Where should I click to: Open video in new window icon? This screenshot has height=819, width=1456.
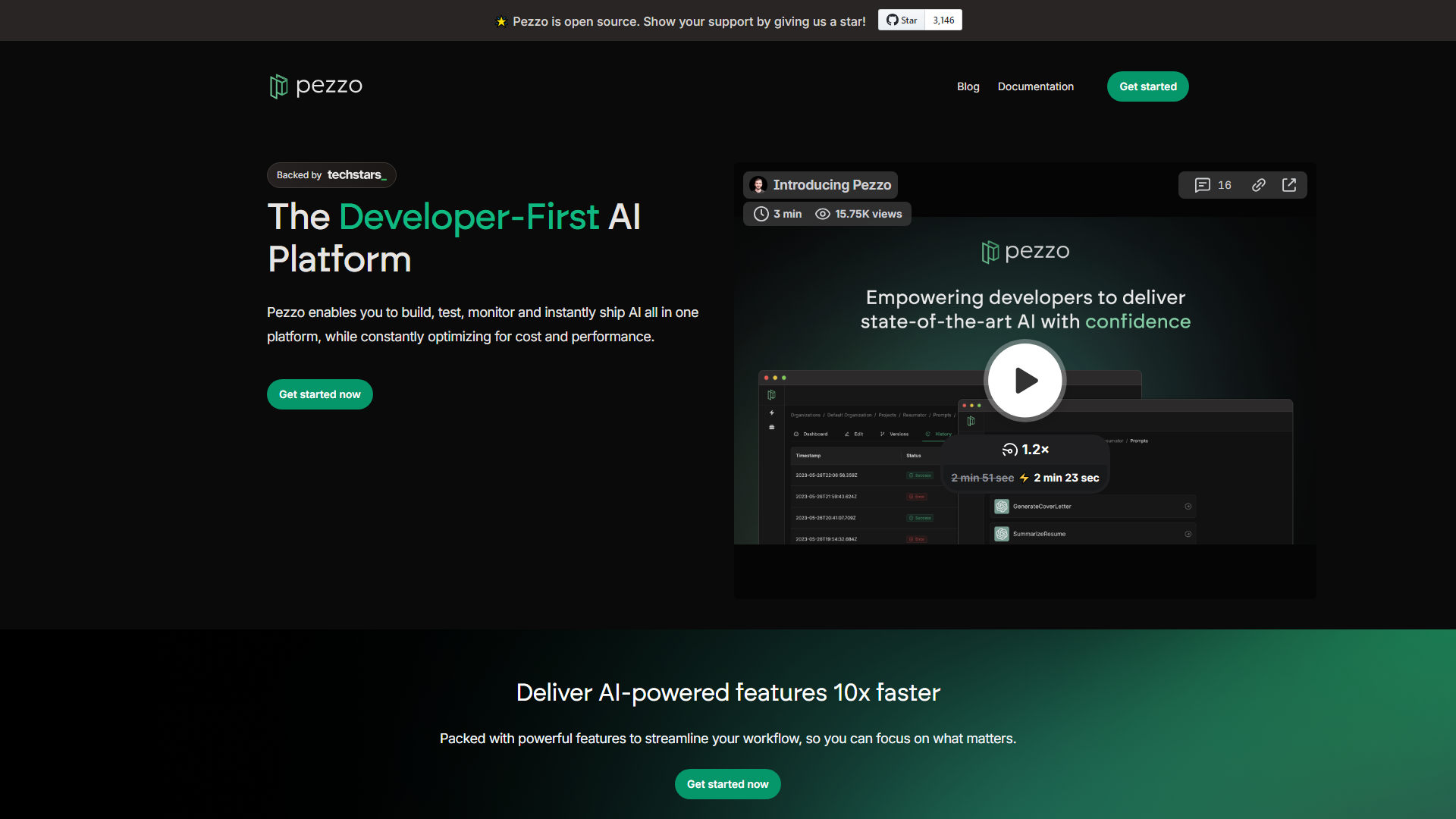click(1289, 185)
